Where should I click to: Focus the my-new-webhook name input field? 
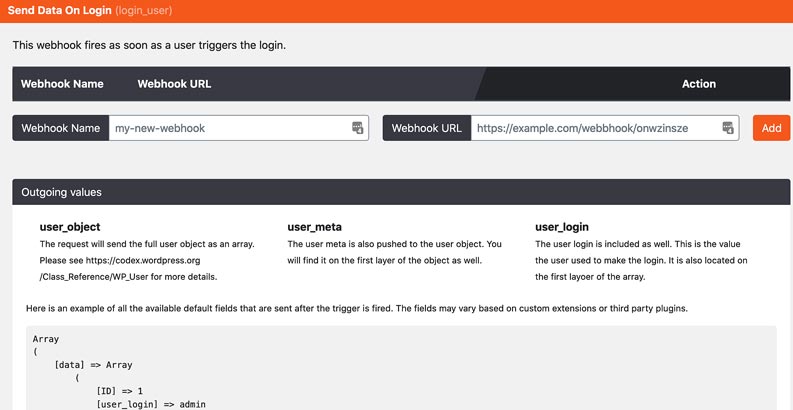[x=228, y=128]
